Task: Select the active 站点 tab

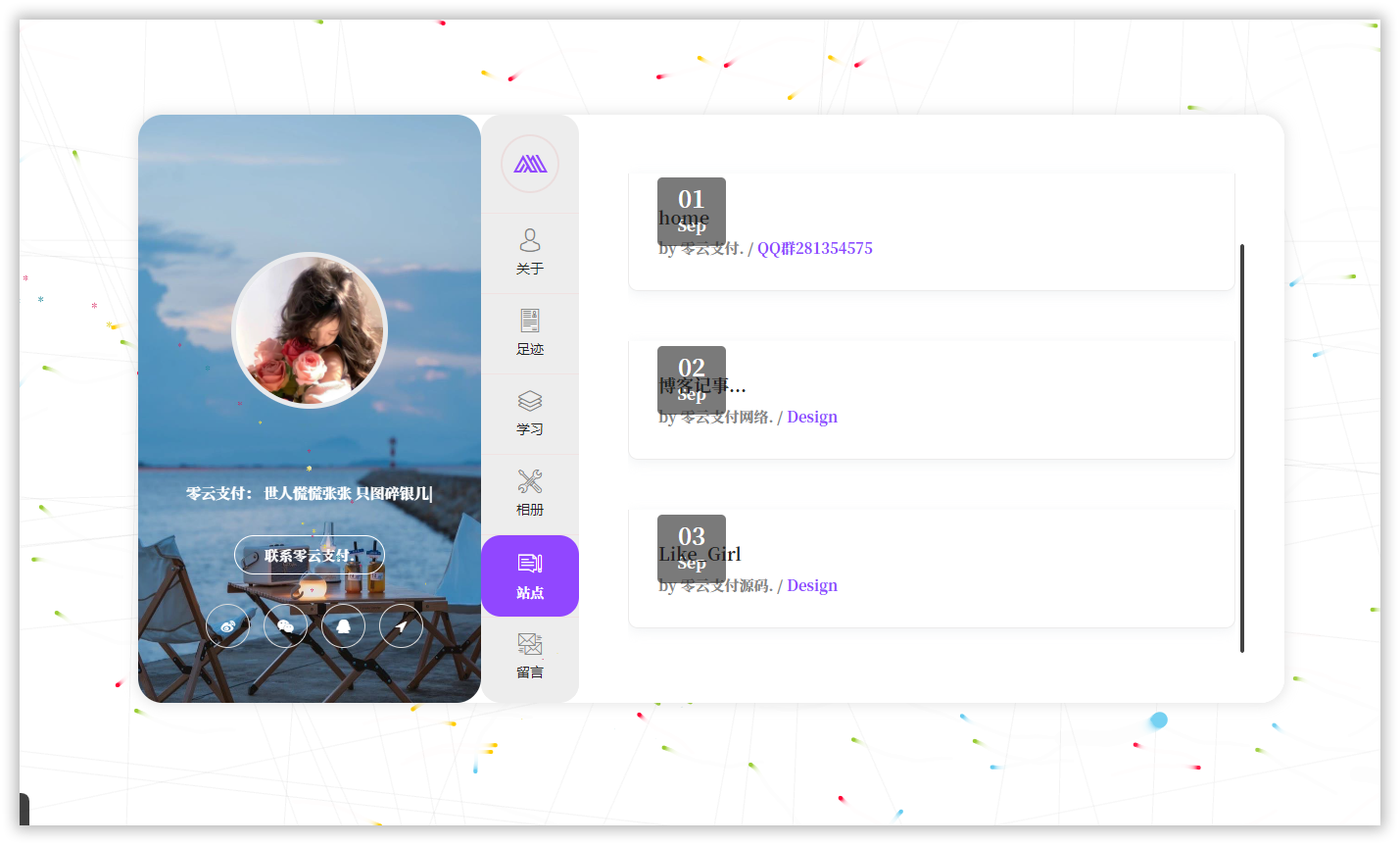Action: click(x=530, y=575)
